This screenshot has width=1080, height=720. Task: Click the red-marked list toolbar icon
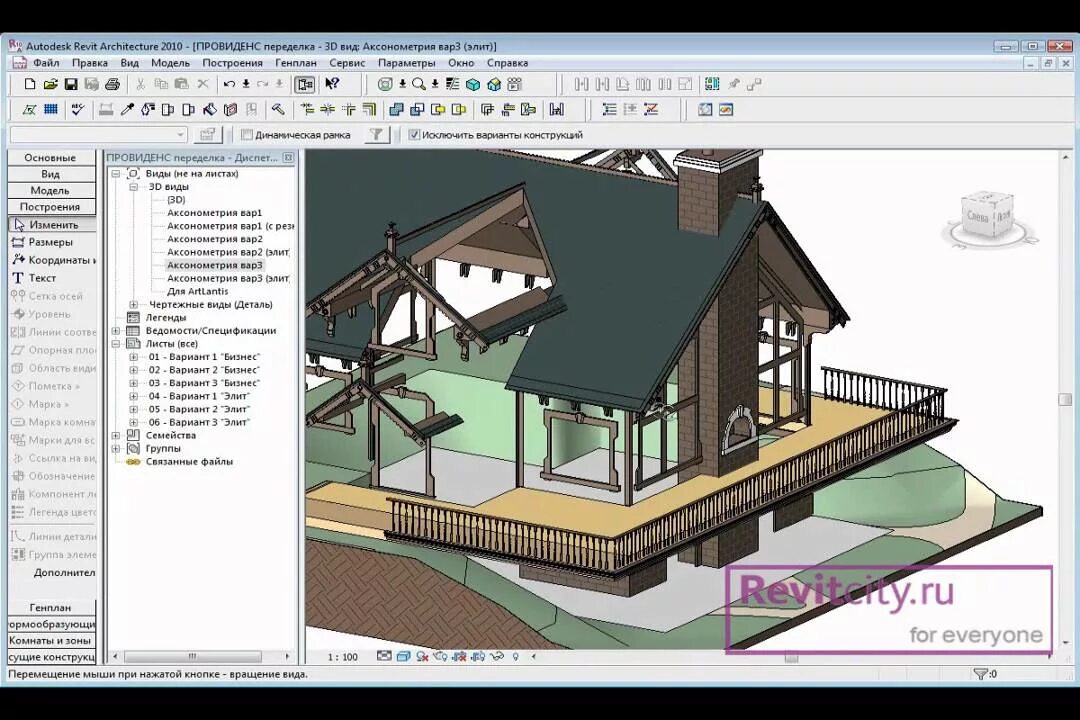pyautogui.click(x=652, y=110)
